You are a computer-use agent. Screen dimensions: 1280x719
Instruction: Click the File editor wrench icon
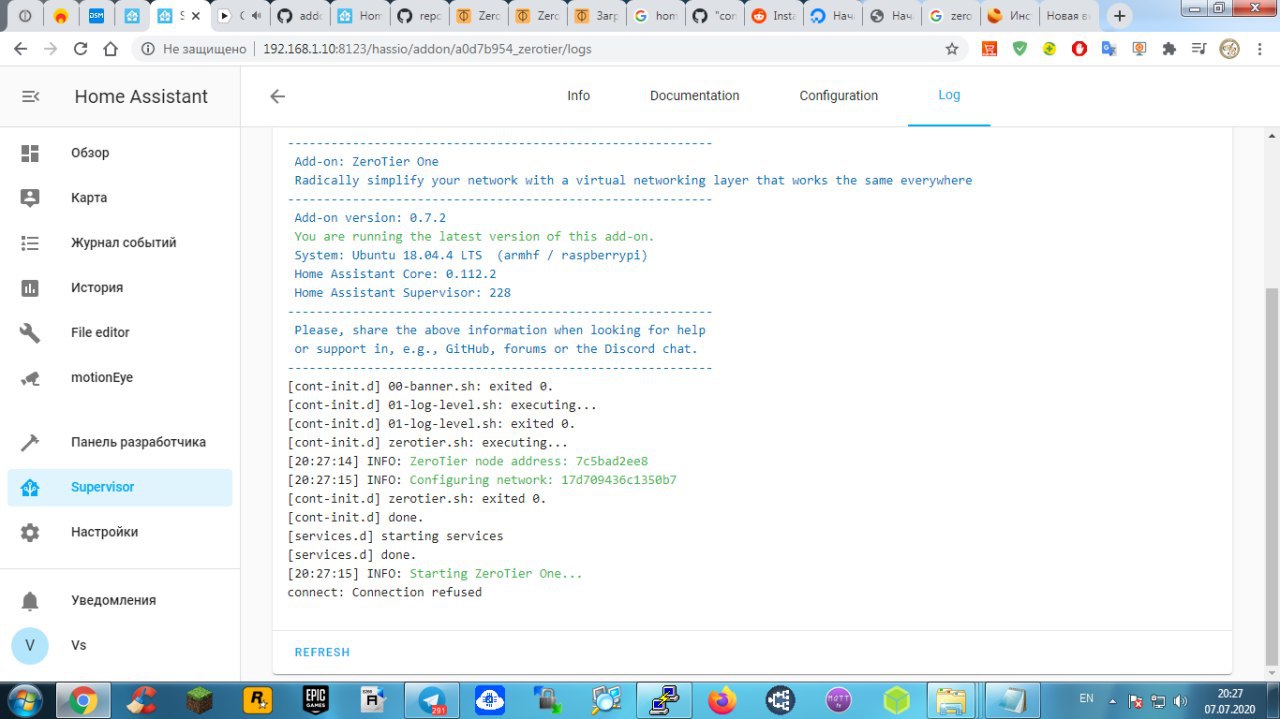click(x=30, y=333)
